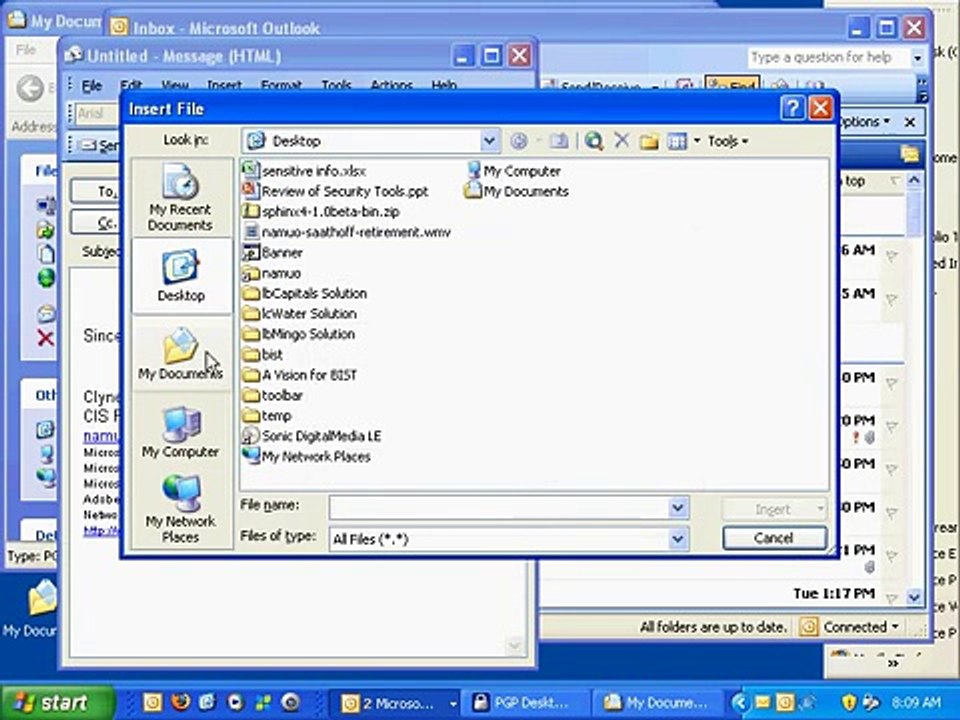Image resolution: width=960 pixels, height=720 pixels.
Task: Go up one folder level
Action: pyautogui.click(x=558, y=141)
